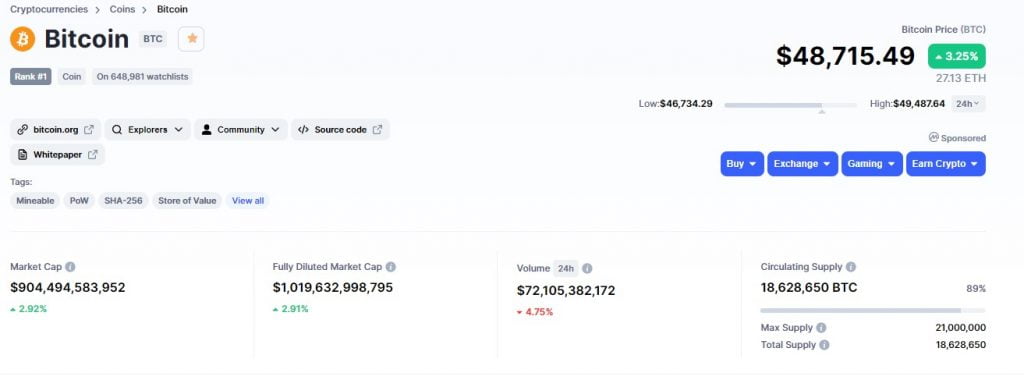Click the orange Bitcoin logo icon
The image size is (1024, 380).
click(22, 39)
